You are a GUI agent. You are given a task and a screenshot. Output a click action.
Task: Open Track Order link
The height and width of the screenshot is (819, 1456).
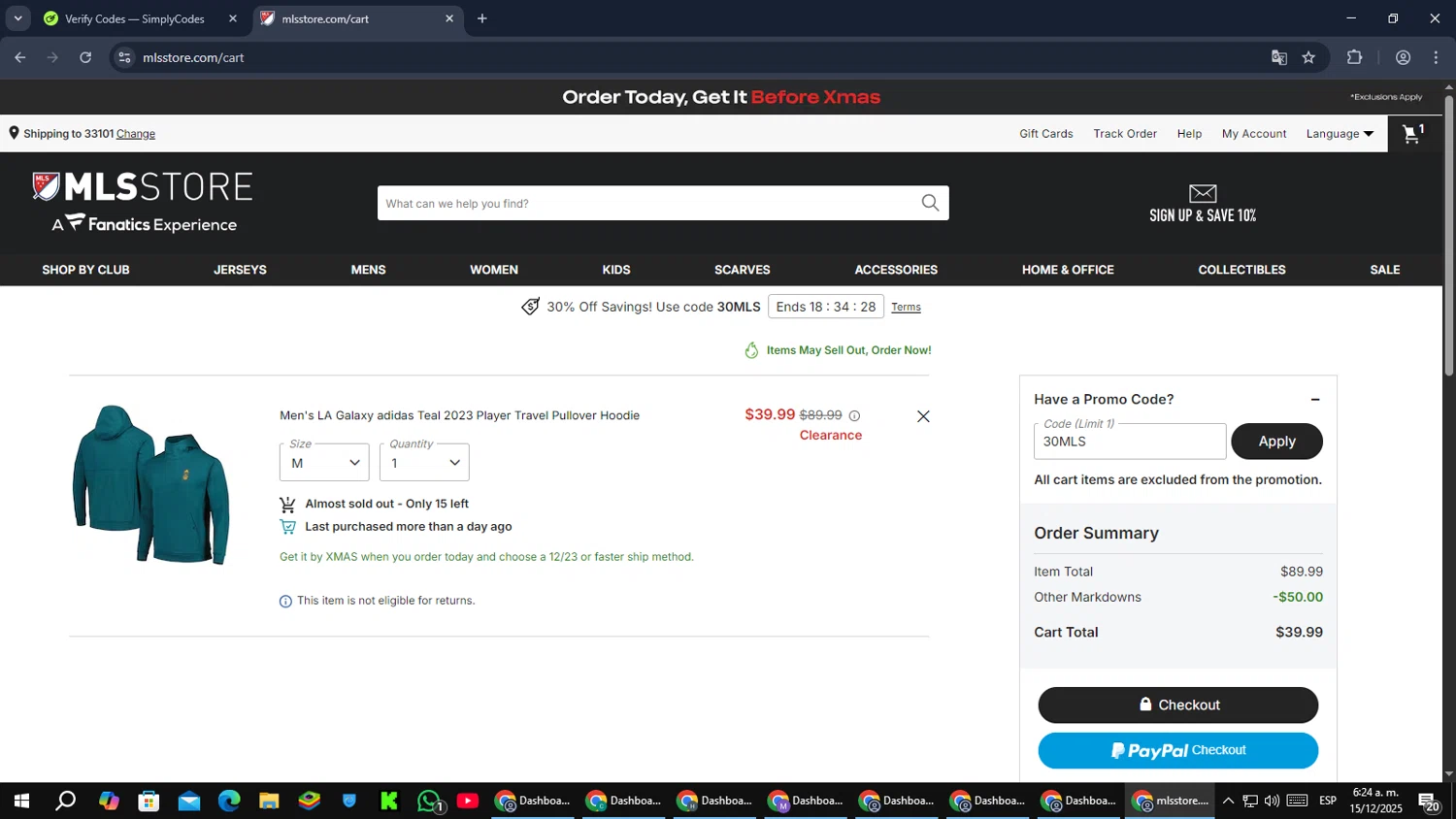tap(1125, 134)
